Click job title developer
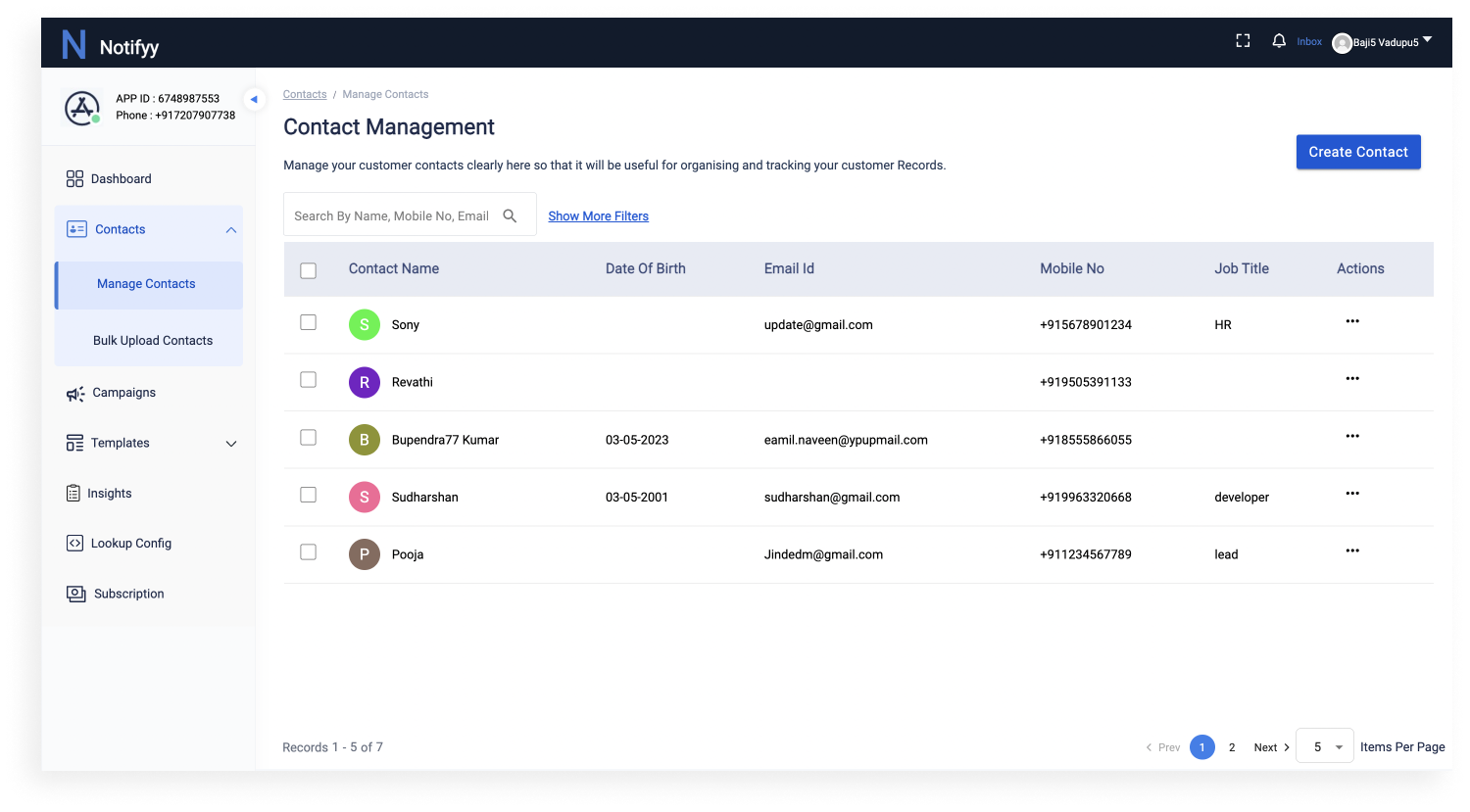 (1242, 498)
